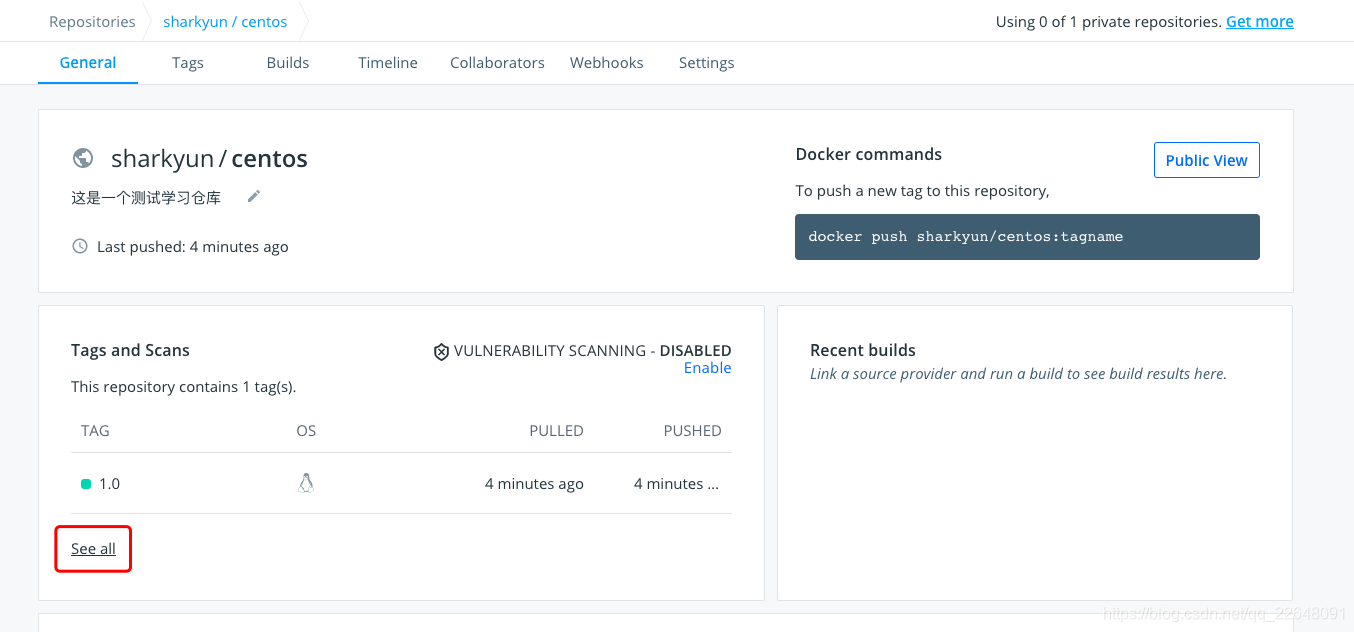Screen dimensions: 1354x632
Task: Click the green status dot for tag 1.0
Action: coord(86,484)
